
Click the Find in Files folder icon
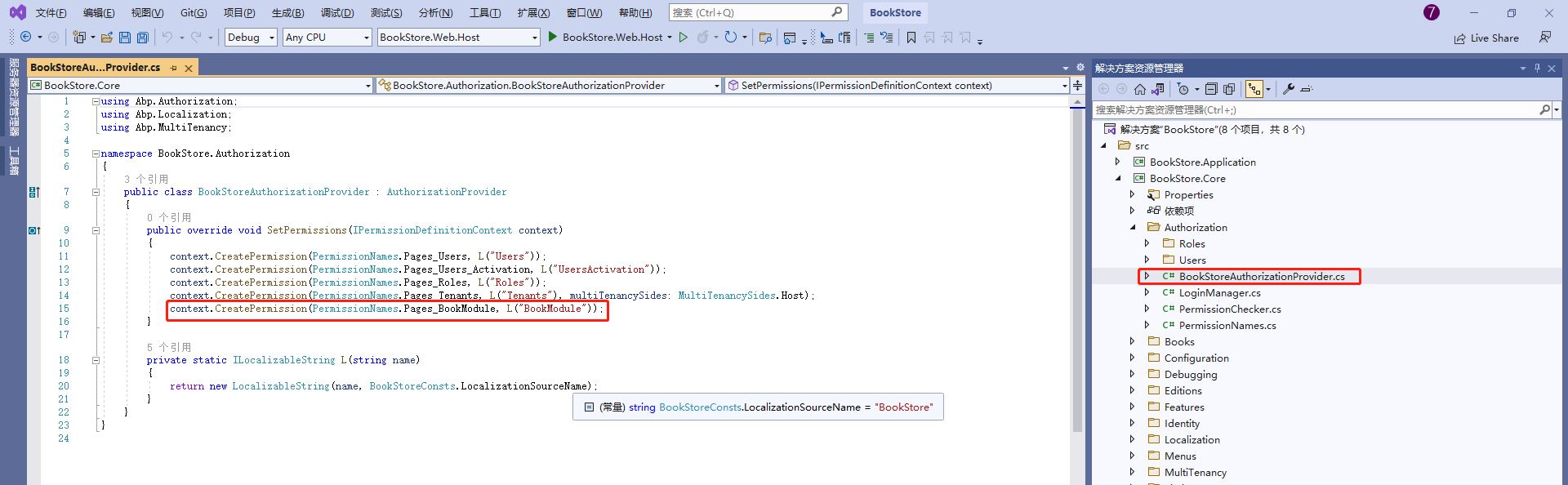click(765, 38)
